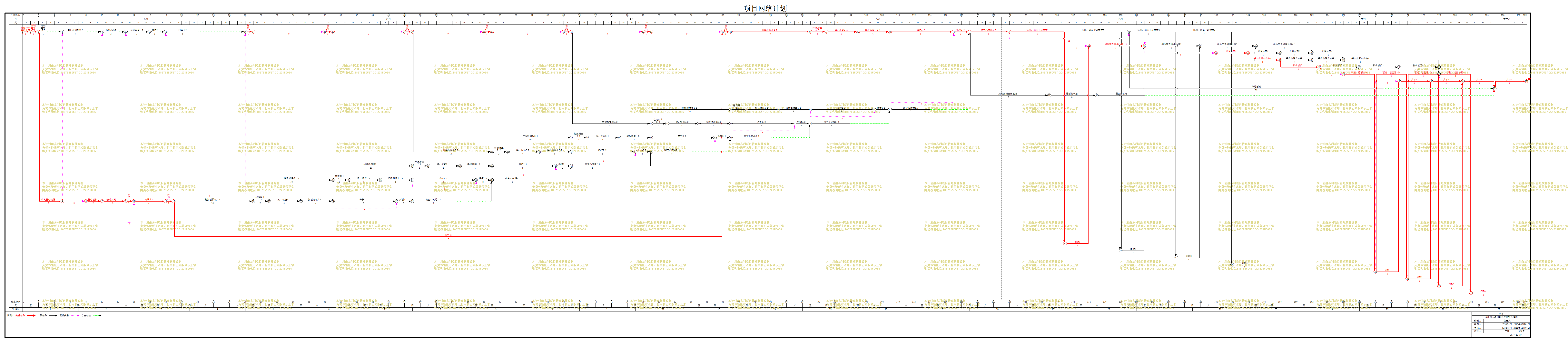Click the 工程标尺 row header
The width and height of the screenshot is (1568, 338).
[x=16, y=15]
